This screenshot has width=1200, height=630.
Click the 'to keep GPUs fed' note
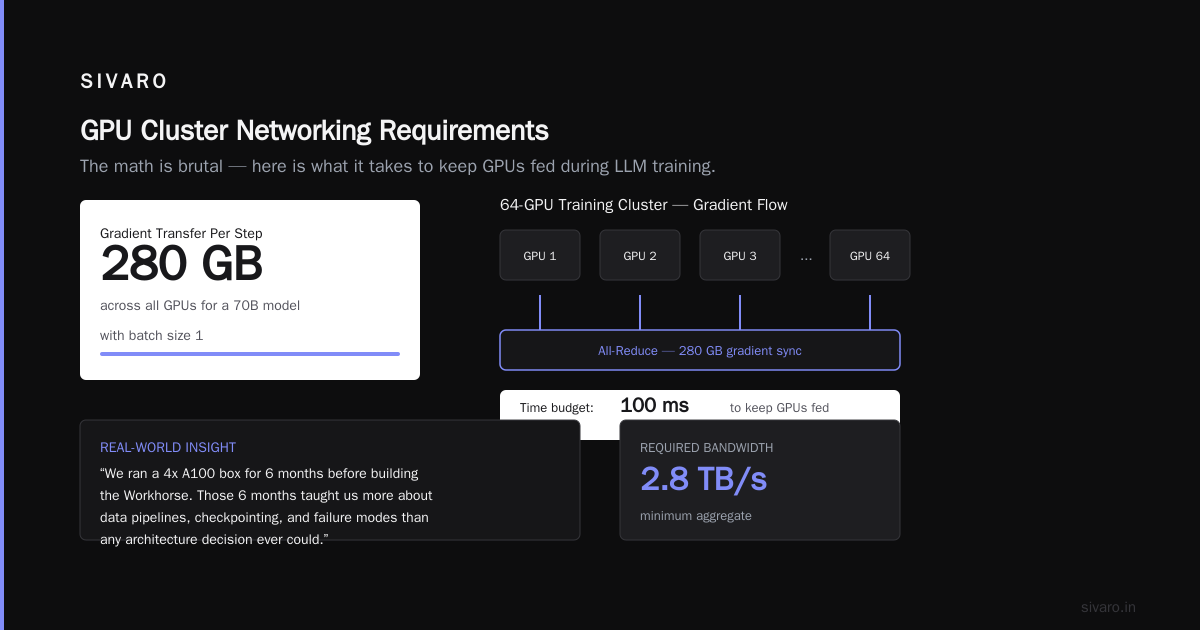[x=779, y=407]
